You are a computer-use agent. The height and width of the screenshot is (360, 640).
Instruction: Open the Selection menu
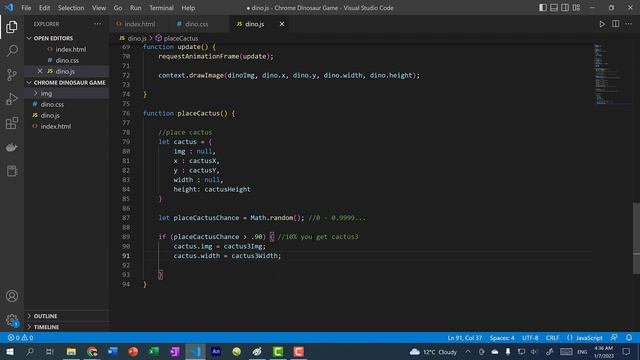pos(71,8)
